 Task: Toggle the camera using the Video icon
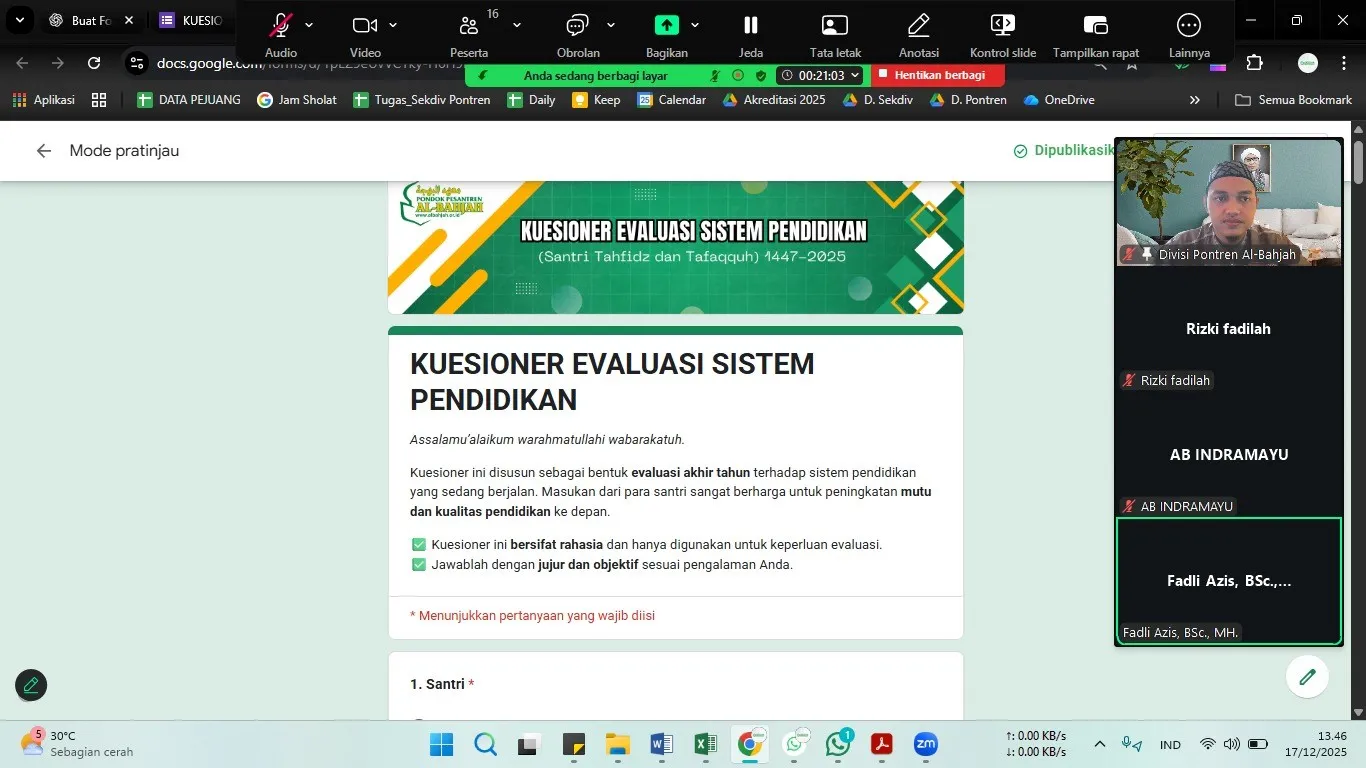tap(365, 26)
